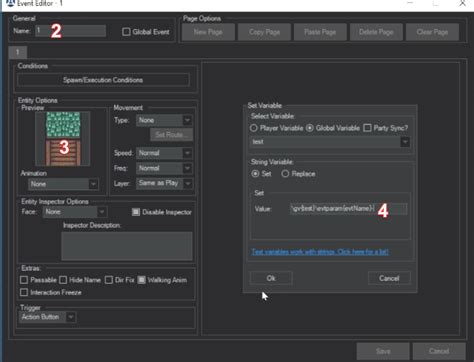Click the Event Editor app icon in title bar
474x362 pixels.
(10, 3)
